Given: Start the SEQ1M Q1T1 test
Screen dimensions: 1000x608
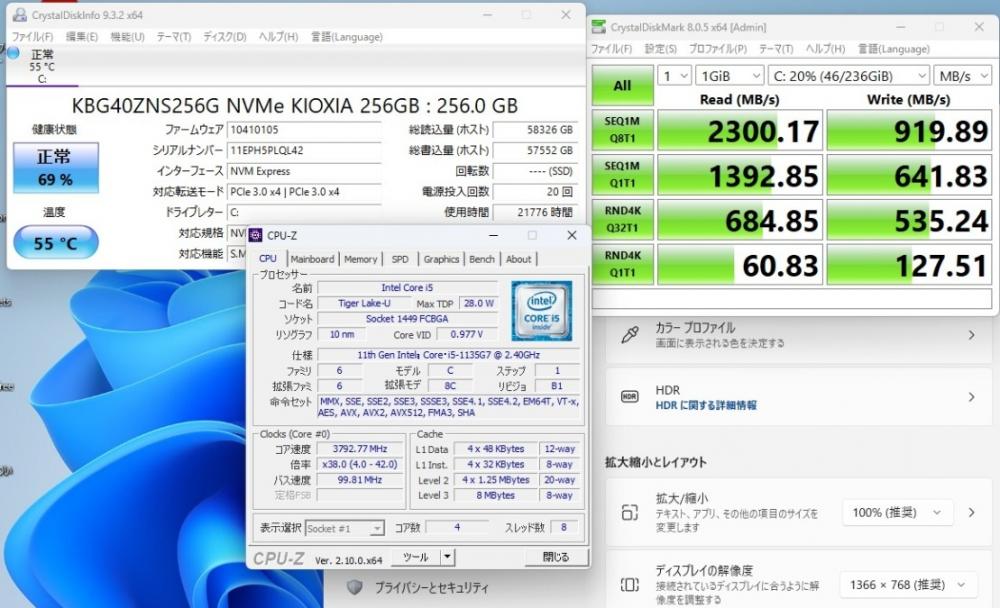Looking at the screenshot, I should (622, 174).
